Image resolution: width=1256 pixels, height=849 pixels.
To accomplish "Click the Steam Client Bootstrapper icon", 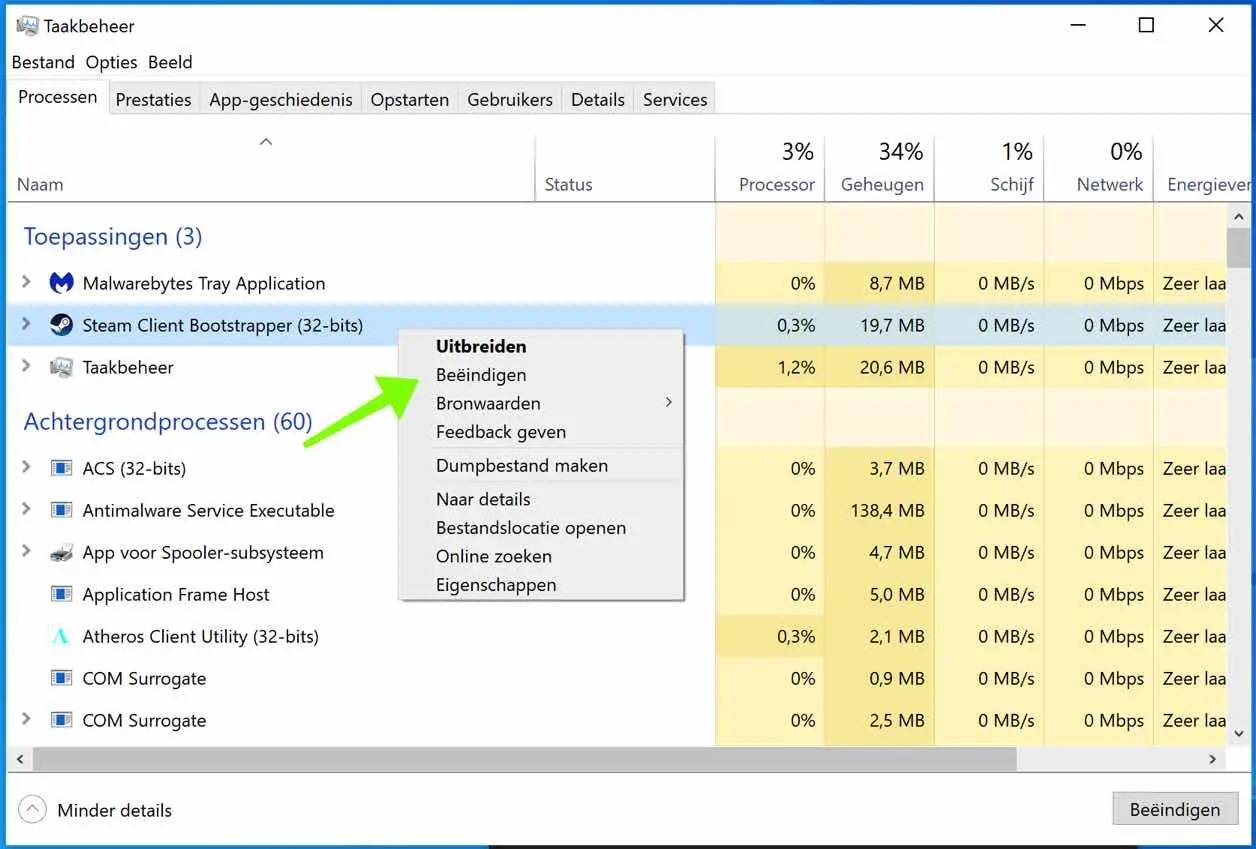I will coord(61,325).
